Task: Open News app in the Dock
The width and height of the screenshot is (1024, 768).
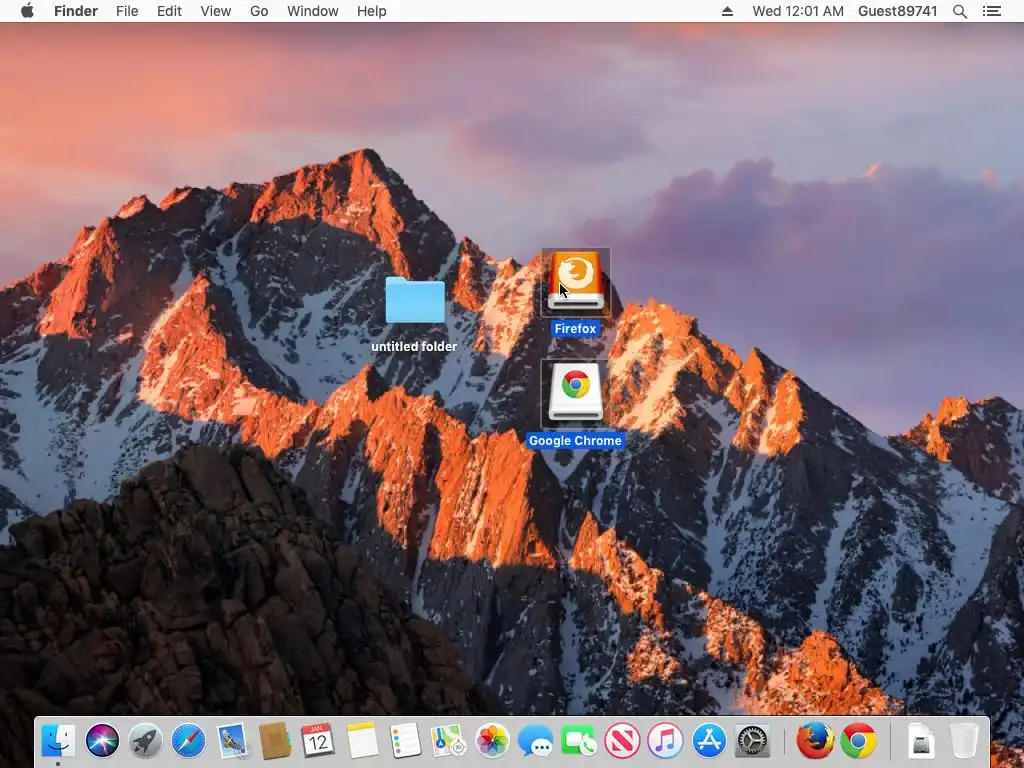Action: point(622,741)
